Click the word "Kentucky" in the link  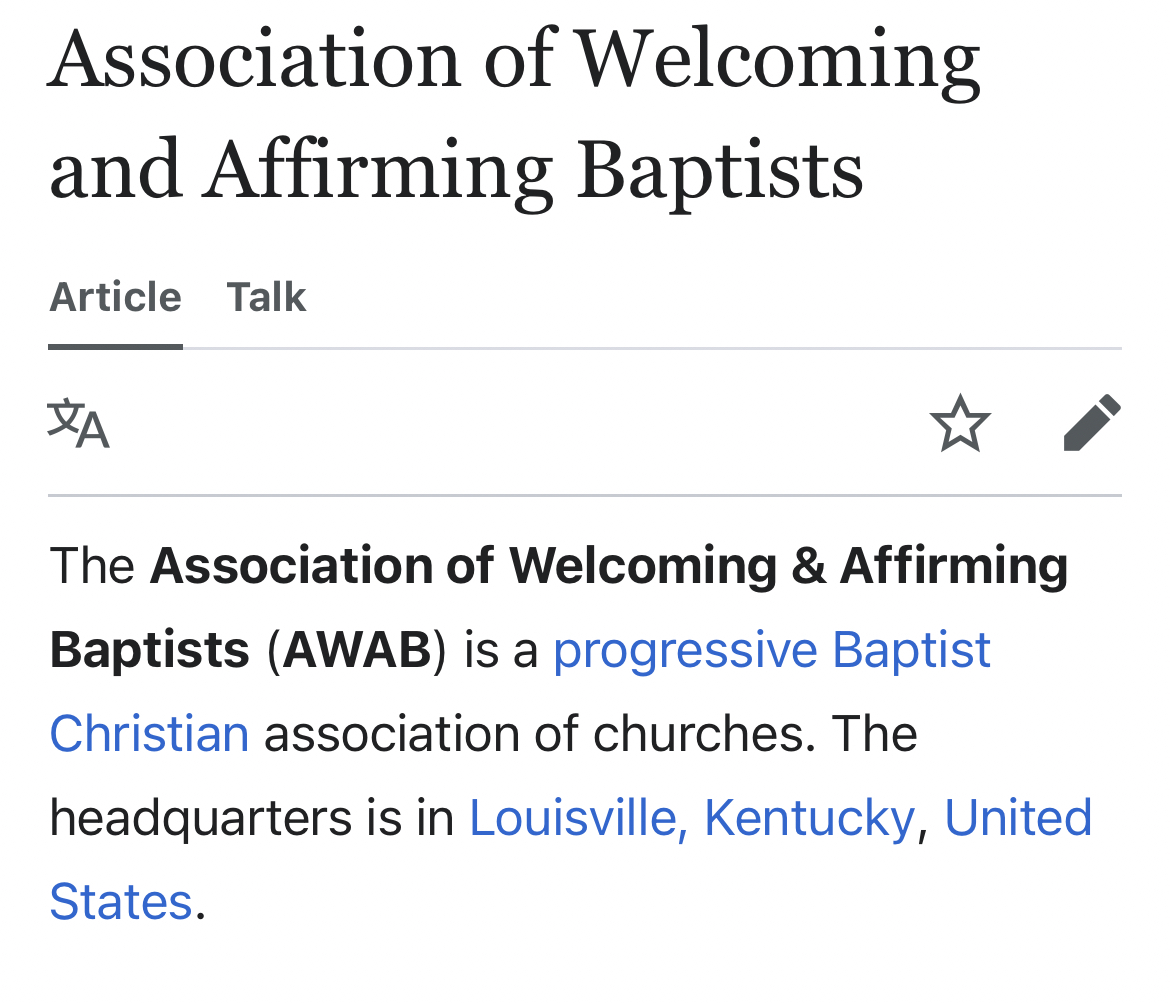pyautogui.click(x=808, y=819)
